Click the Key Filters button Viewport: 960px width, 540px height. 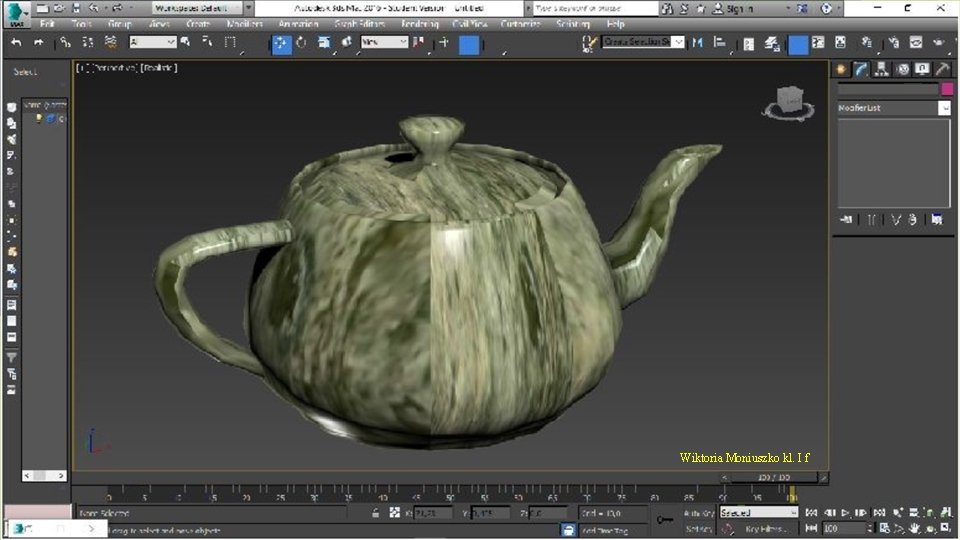[767, 528]
